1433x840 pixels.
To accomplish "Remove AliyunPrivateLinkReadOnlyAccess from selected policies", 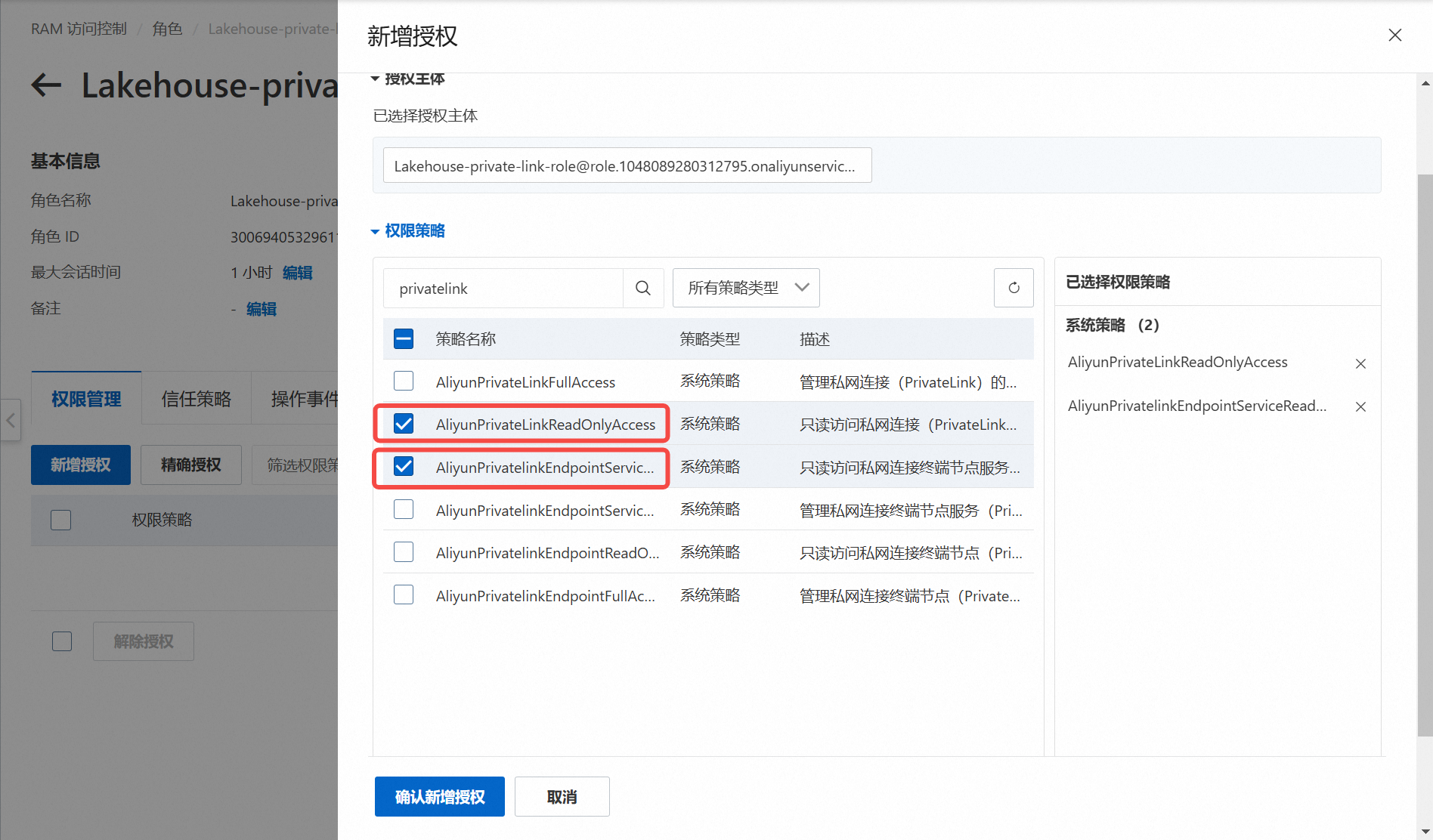I will pyautogui.click(x=1360, y=363).
